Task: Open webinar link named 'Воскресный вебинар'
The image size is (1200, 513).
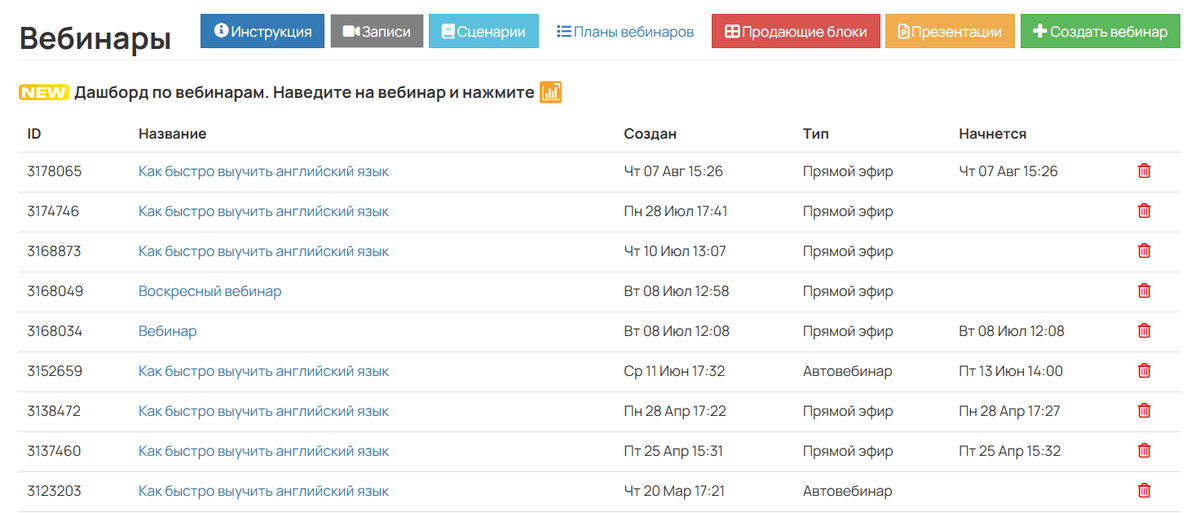Action: (x=210, y=291)
